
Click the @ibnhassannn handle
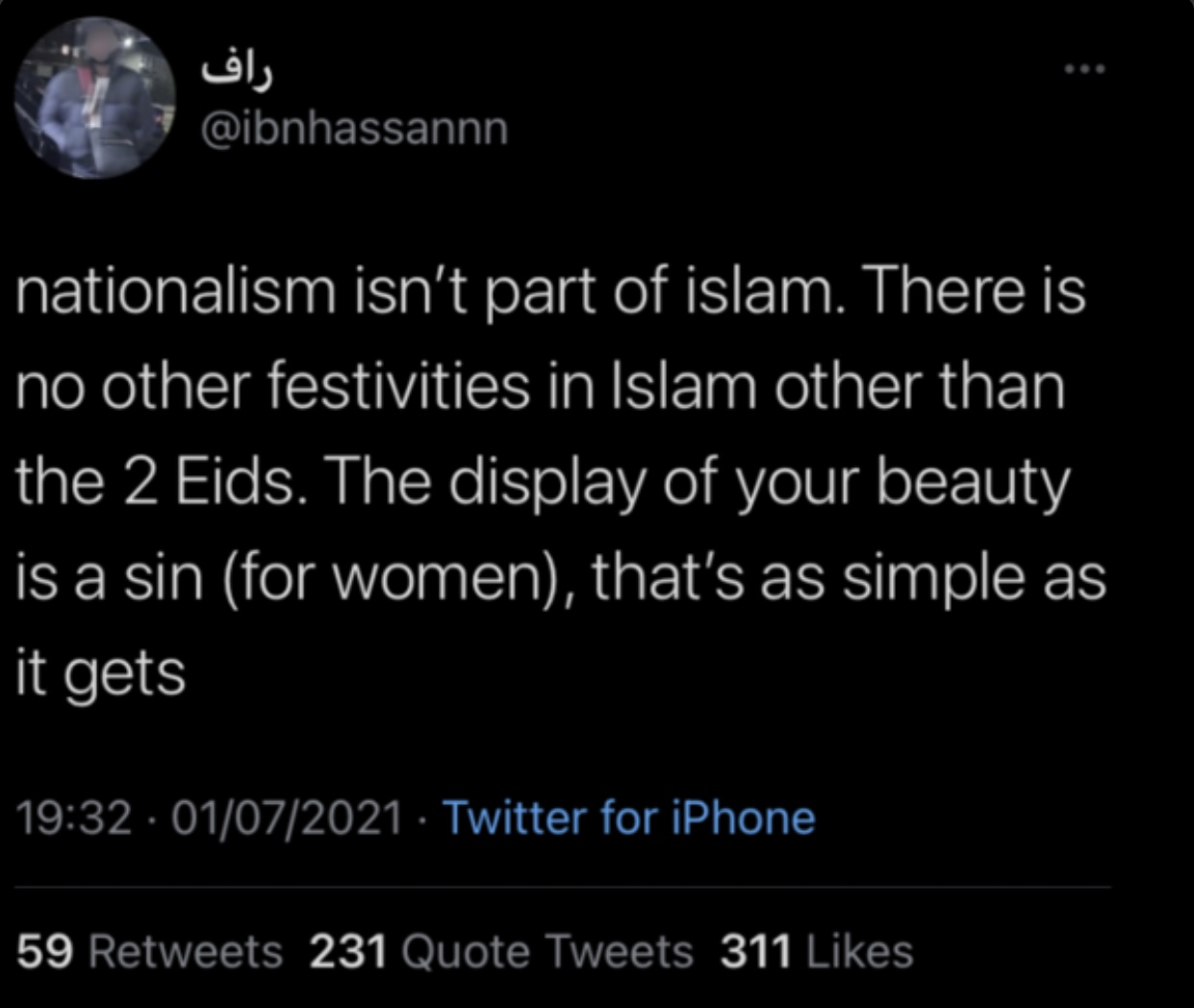tap(353, 128)
